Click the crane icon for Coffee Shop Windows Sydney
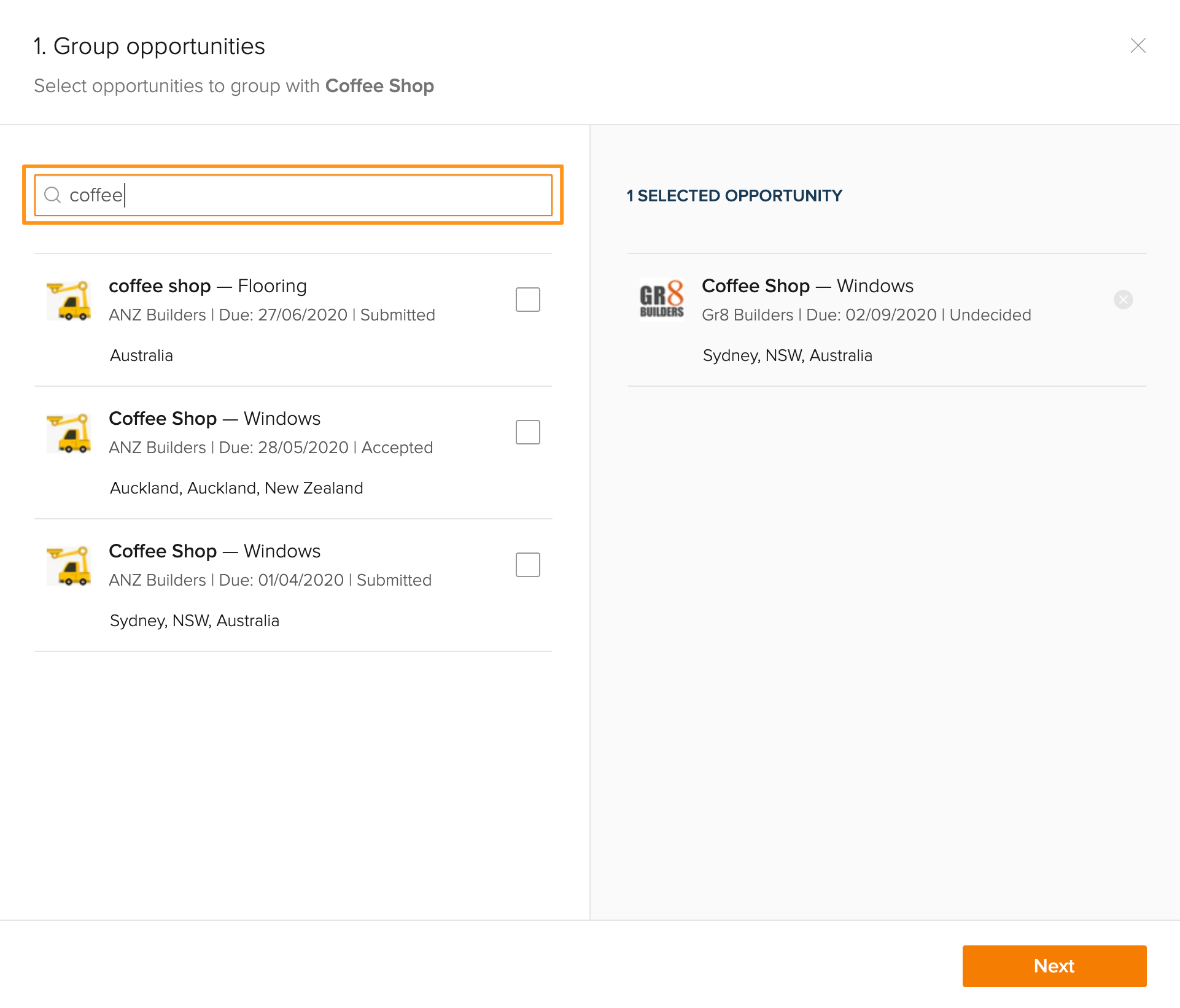 pos(71,565)
